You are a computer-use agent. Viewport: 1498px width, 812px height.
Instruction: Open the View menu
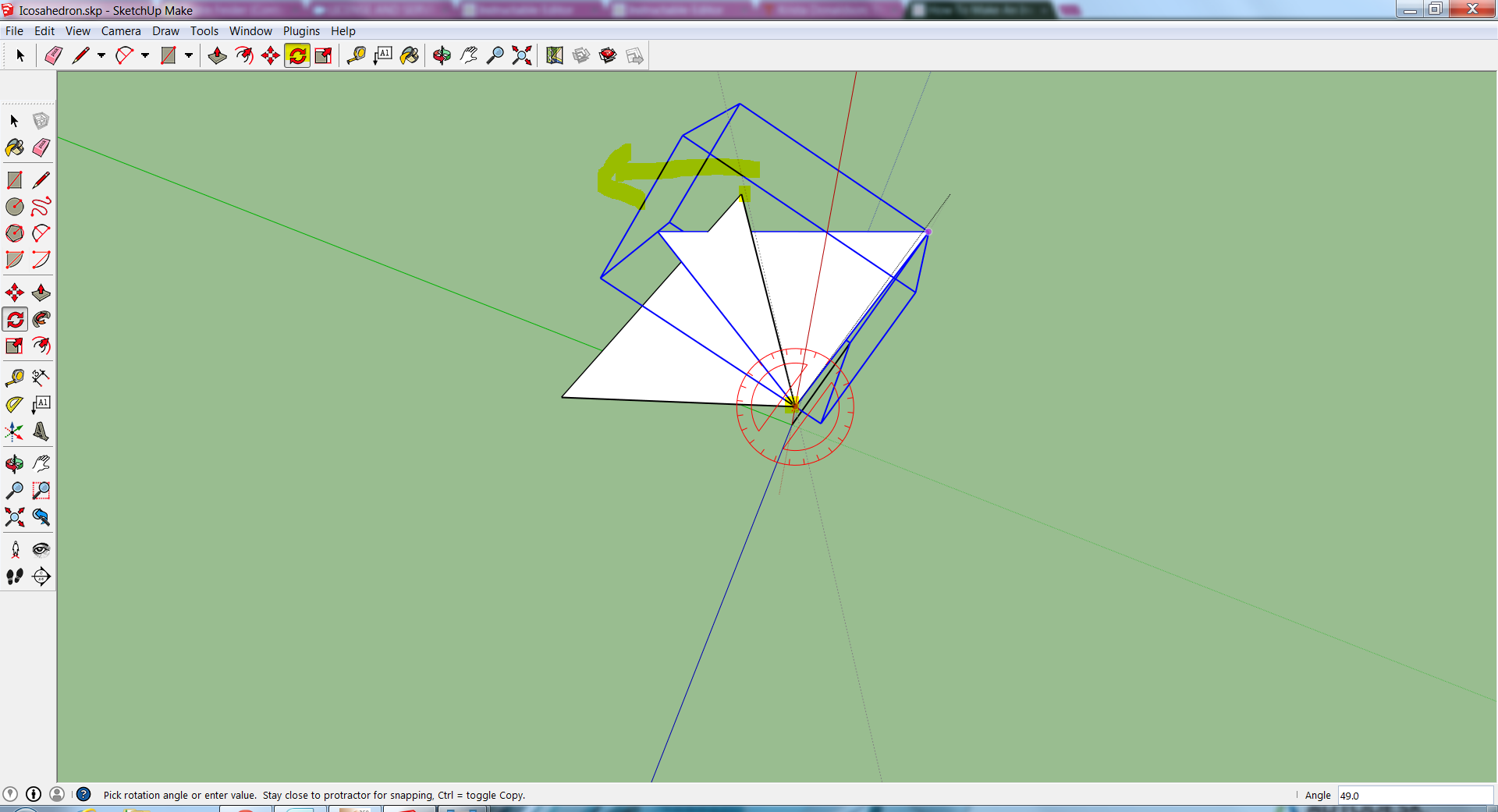point(78,31)
